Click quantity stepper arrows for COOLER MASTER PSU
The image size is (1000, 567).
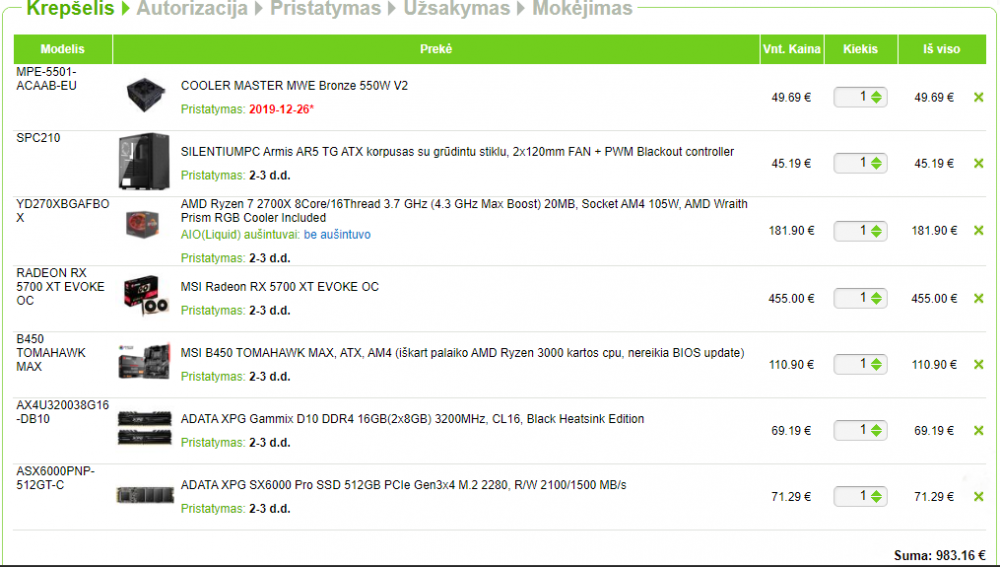876,98
